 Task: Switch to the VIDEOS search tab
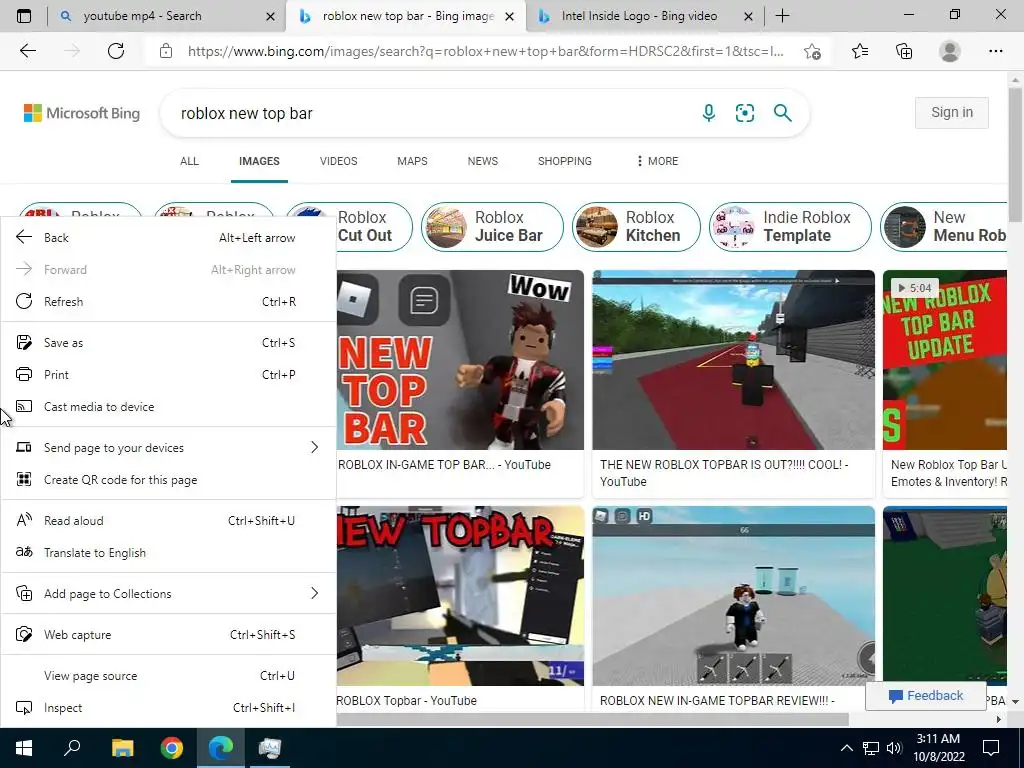338,161
